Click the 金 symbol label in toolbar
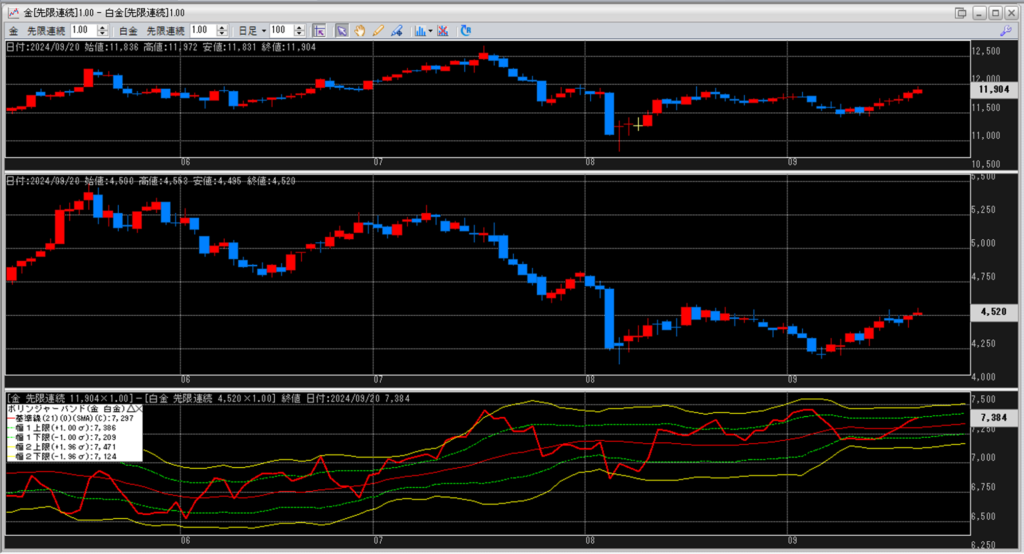The height and width of the screenshot is (554, 1024). [14, 31]
